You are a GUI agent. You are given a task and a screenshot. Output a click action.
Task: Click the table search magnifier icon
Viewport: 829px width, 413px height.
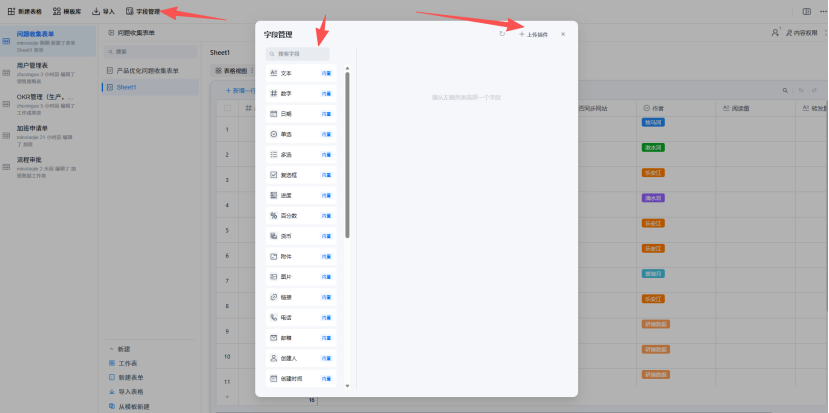[785, 90]
